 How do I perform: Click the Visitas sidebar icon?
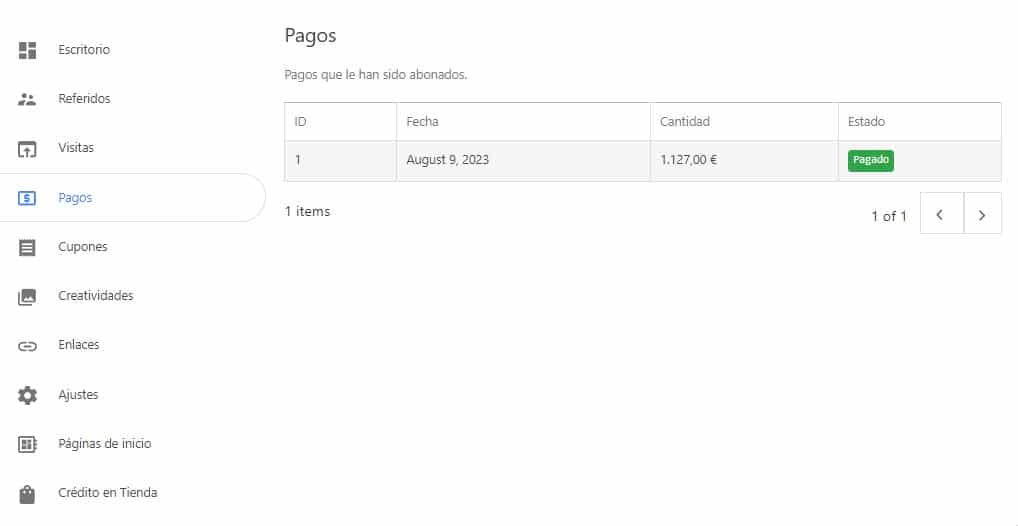(27, 149)
